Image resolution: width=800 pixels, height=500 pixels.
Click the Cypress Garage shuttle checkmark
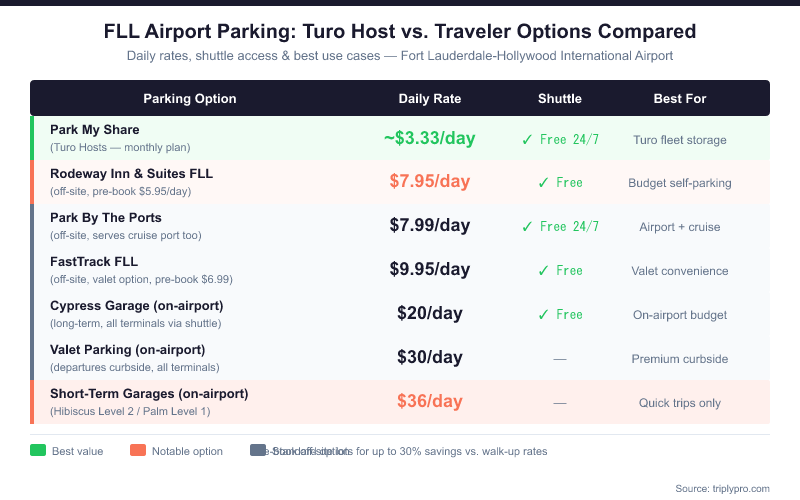click(x=543, y=315)
